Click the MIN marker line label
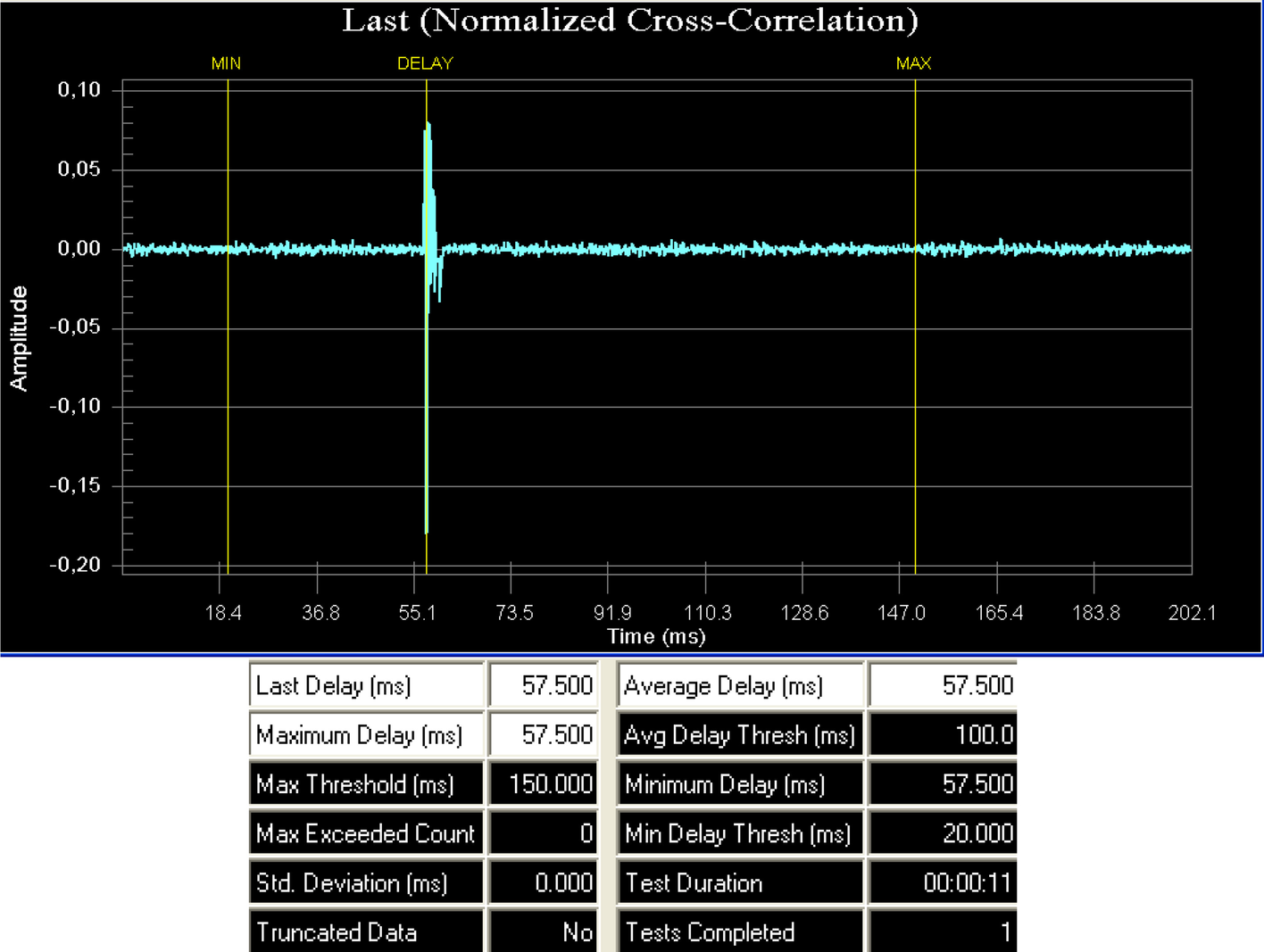The height and width of the screenshot is (952, 1264). [x=226, y=63]
